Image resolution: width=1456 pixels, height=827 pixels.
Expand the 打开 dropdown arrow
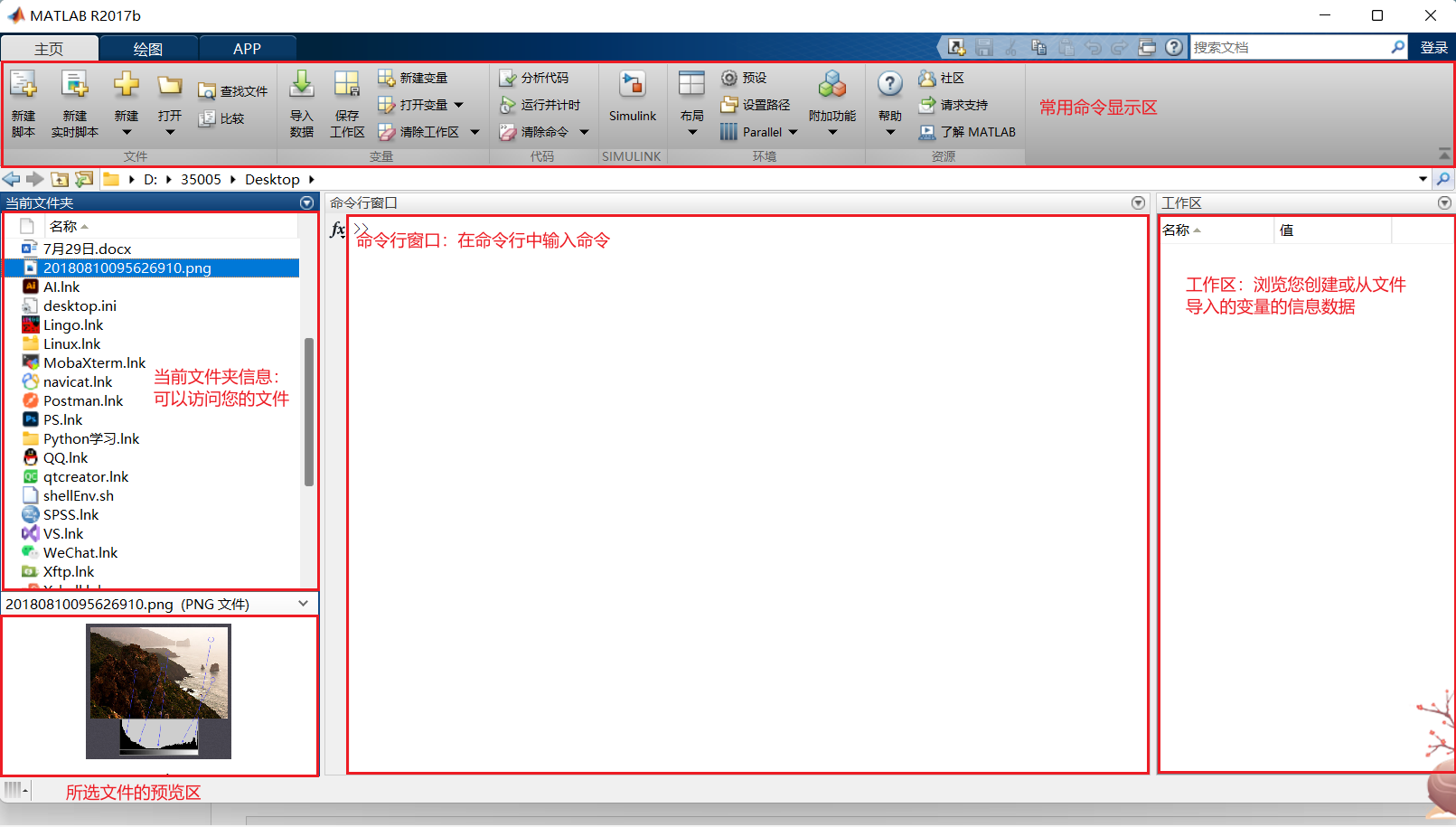(x=170, y=132)
